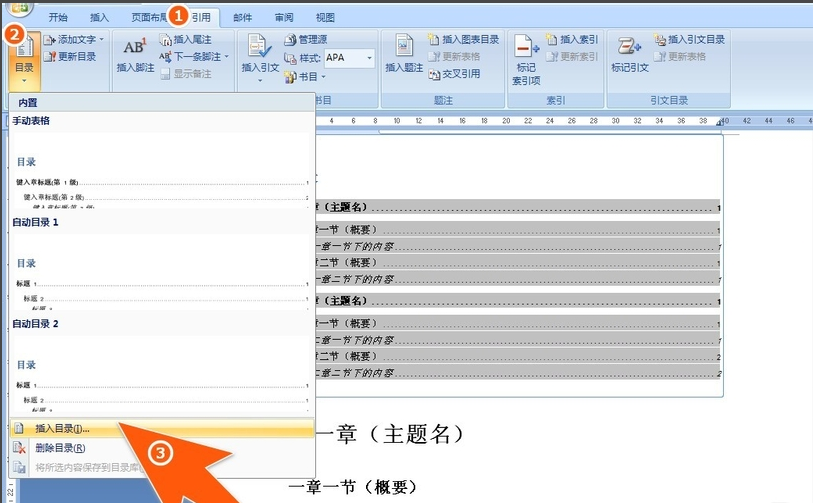Click 插入引文 (Insert Citation) icon
The image size is (813, 503).
tap(260, 47)
